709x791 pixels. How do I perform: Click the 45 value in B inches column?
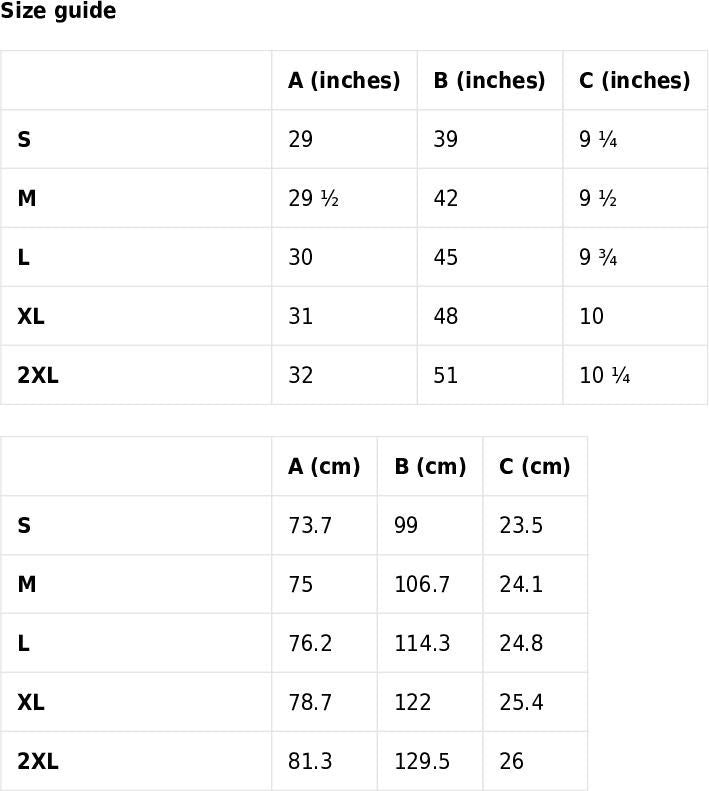pyautogui.click(x=446, y=257)
